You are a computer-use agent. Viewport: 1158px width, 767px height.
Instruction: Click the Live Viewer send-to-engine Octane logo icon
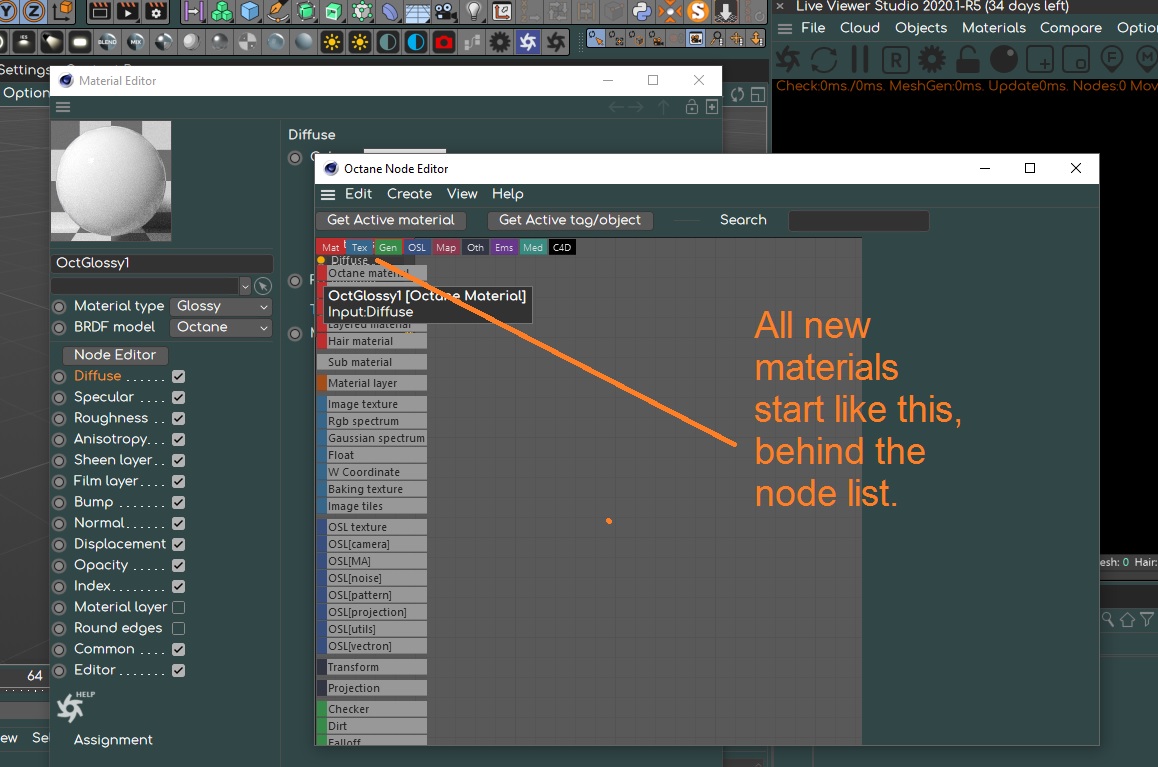coord(788,59)
